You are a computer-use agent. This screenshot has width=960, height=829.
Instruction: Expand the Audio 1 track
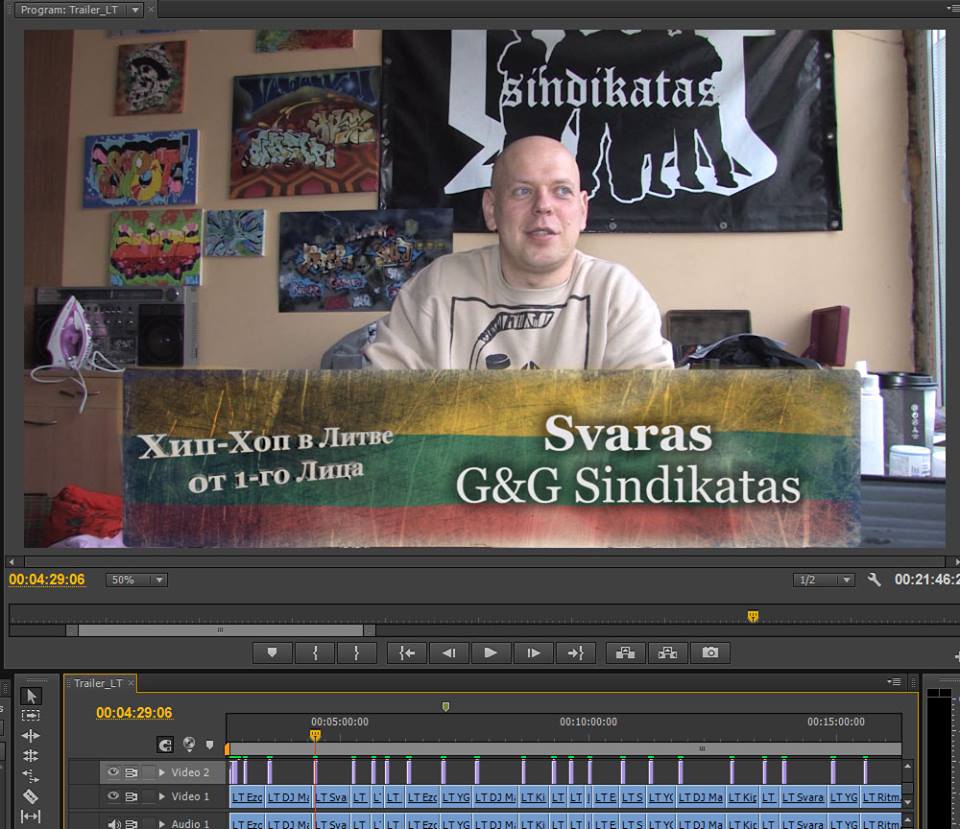click(x=162, y=824)
